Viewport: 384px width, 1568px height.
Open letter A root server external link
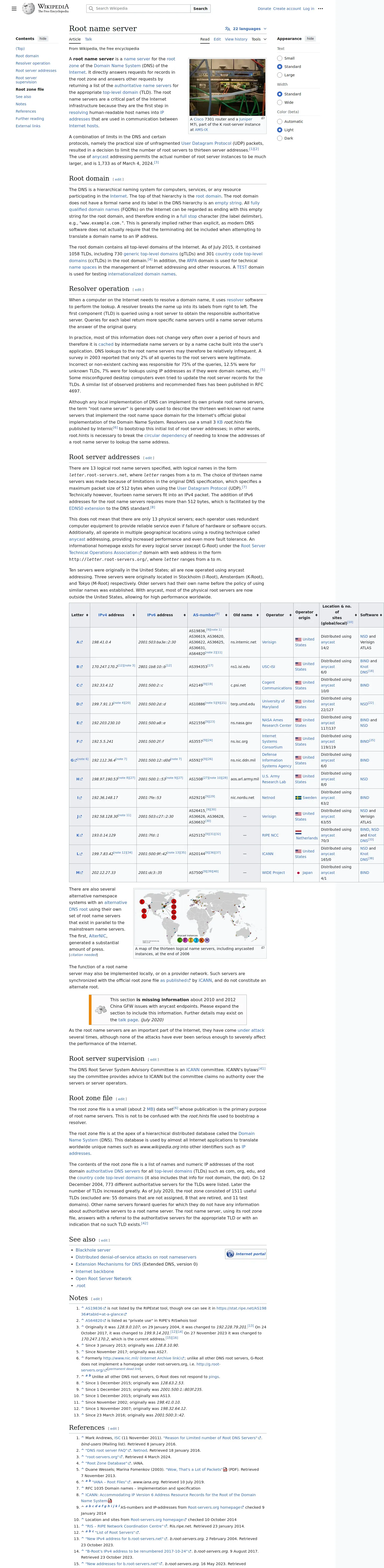coord(79,642)
